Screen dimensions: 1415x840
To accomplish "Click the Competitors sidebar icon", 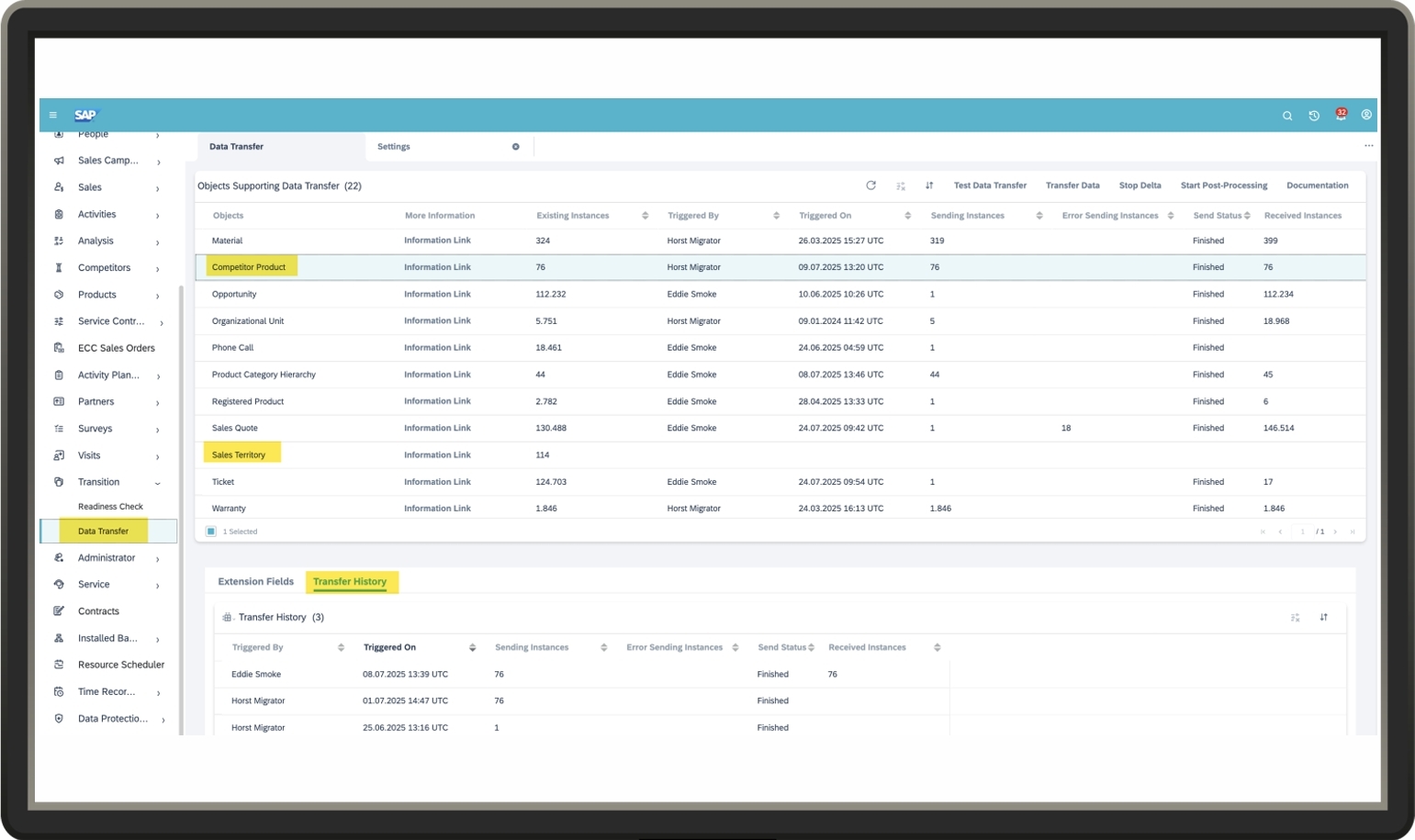I will point(59,268).
